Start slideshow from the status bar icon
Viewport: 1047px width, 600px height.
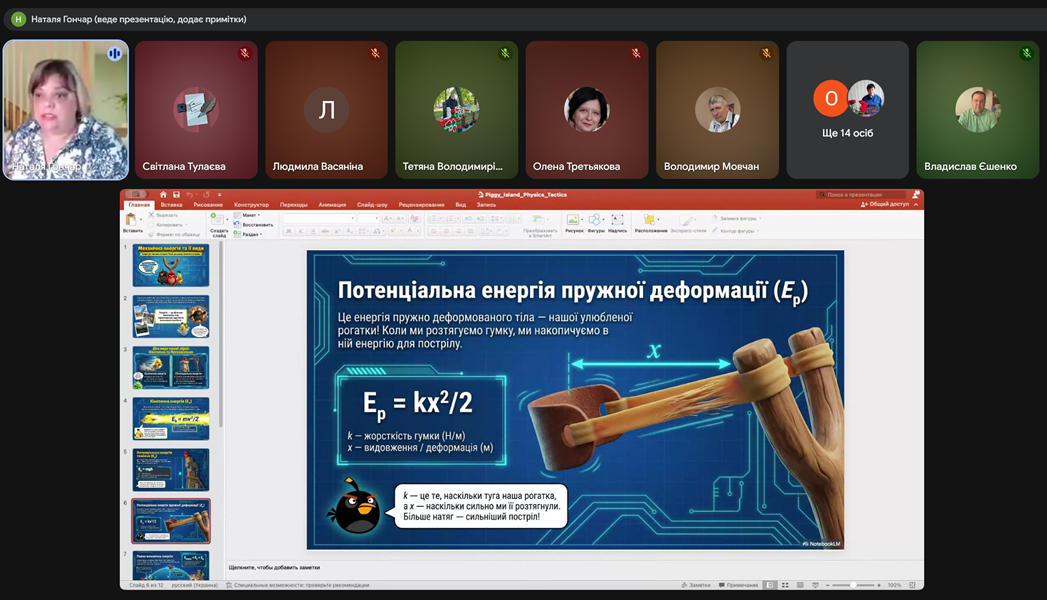pos(815,585)
